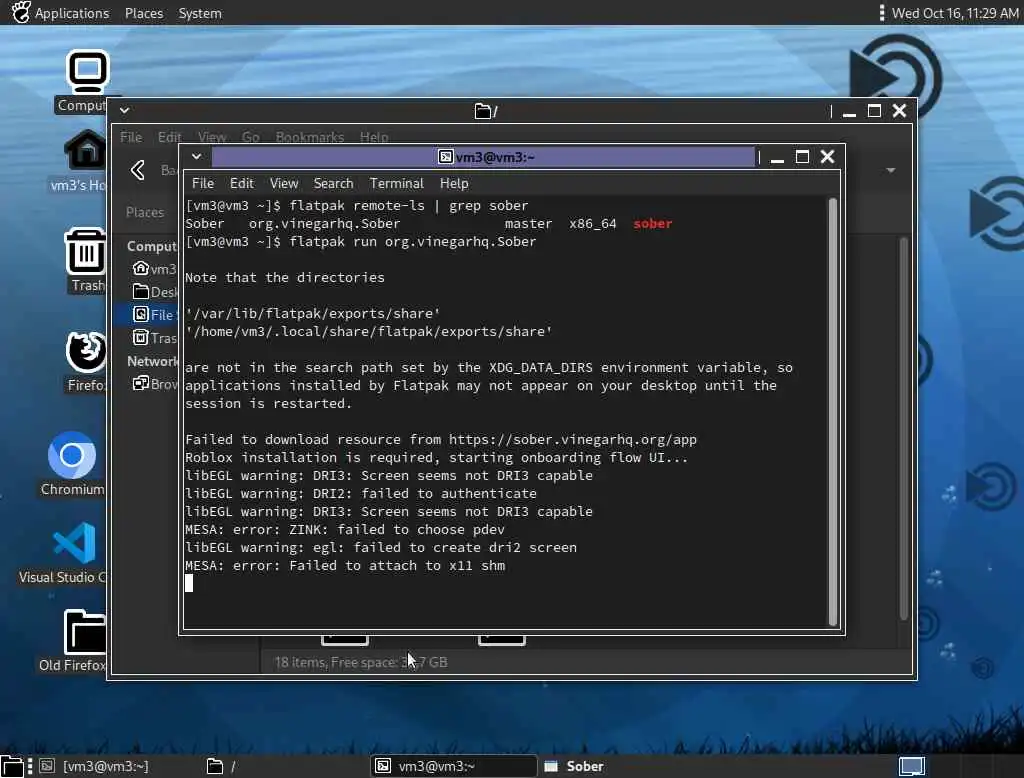Maximize the terminal window

[802, 157]
